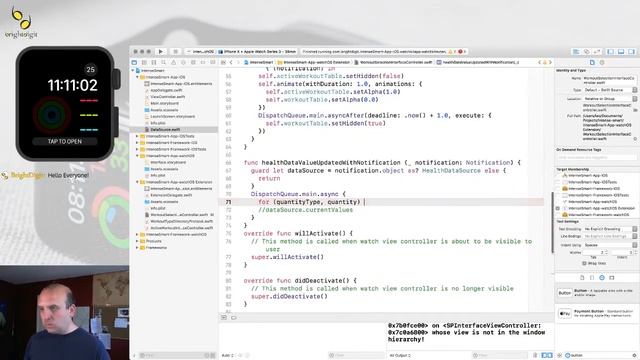The height and width of the screenshot is (360, 640).
Task: Toggle the Wrap lines checkbox
Action: tap(584, 264)
